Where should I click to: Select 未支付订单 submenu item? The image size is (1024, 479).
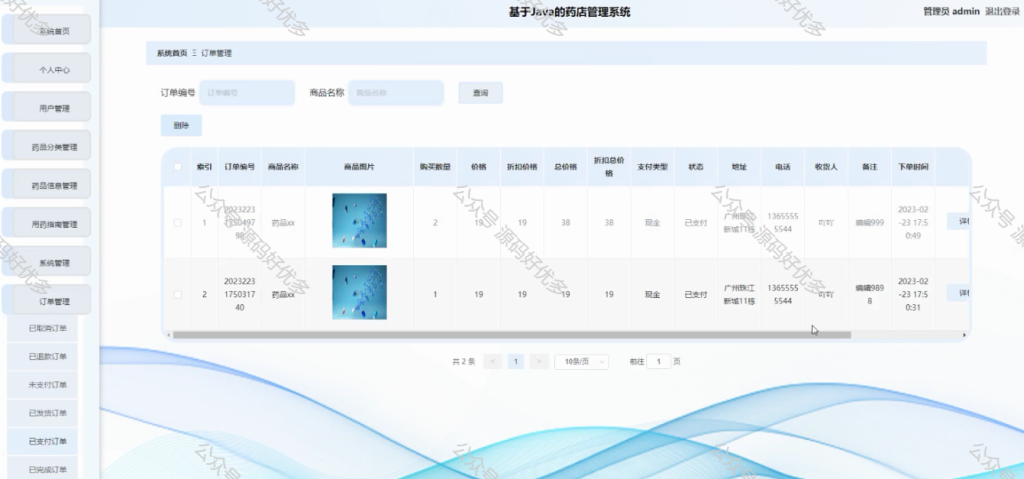pyautogui.click(x=42, y=384)
